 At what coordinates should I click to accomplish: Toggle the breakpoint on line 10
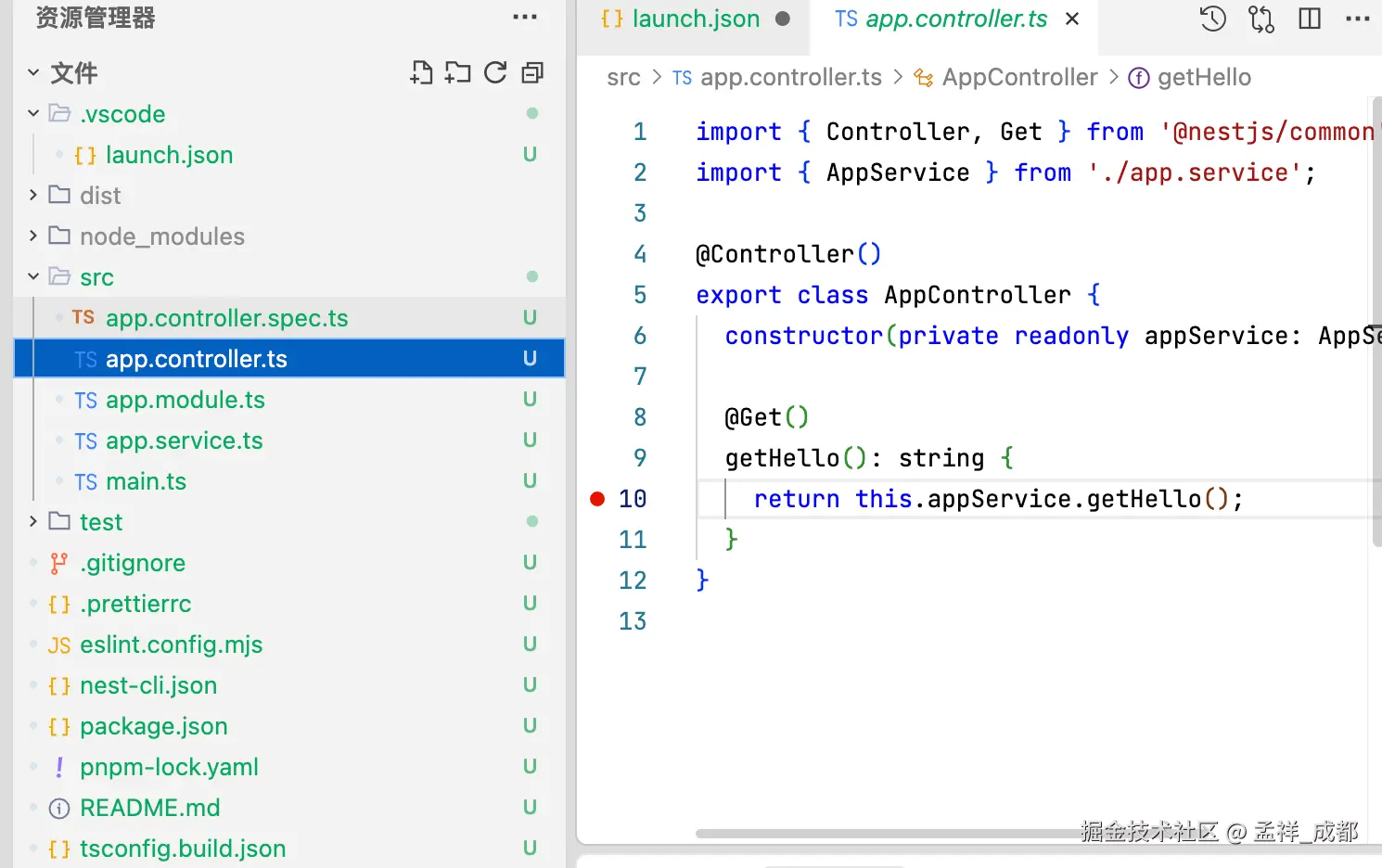597,499
